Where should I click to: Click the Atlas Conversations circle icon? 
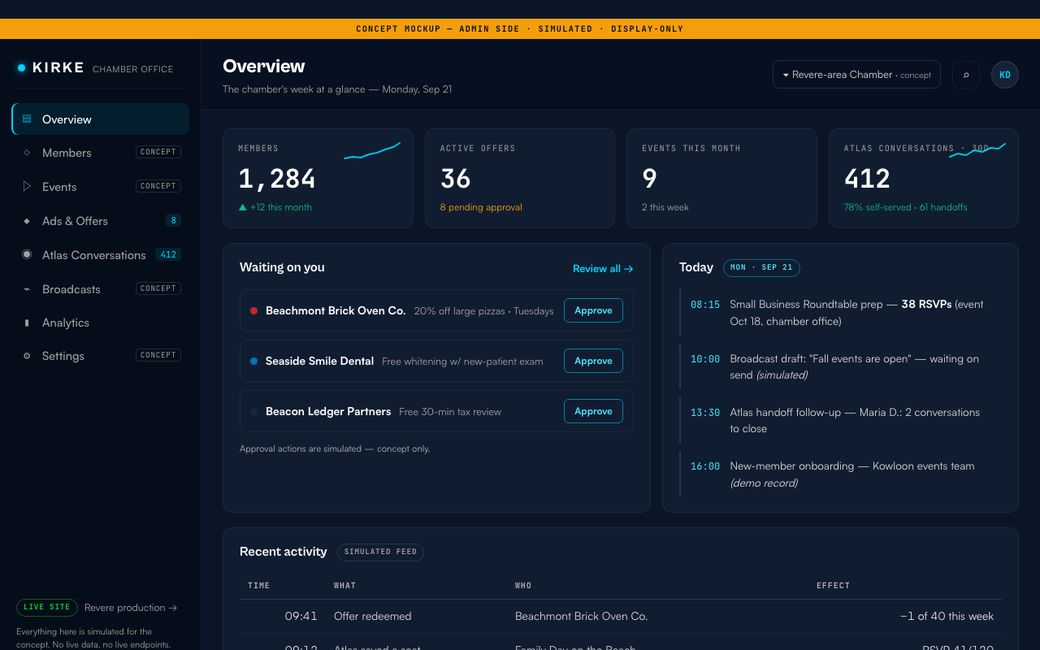(27, 255)
